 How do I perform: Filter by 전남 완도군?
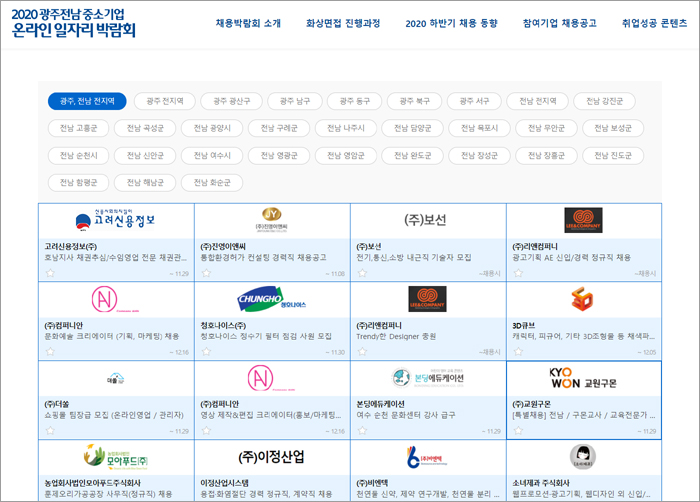point(412,155)
